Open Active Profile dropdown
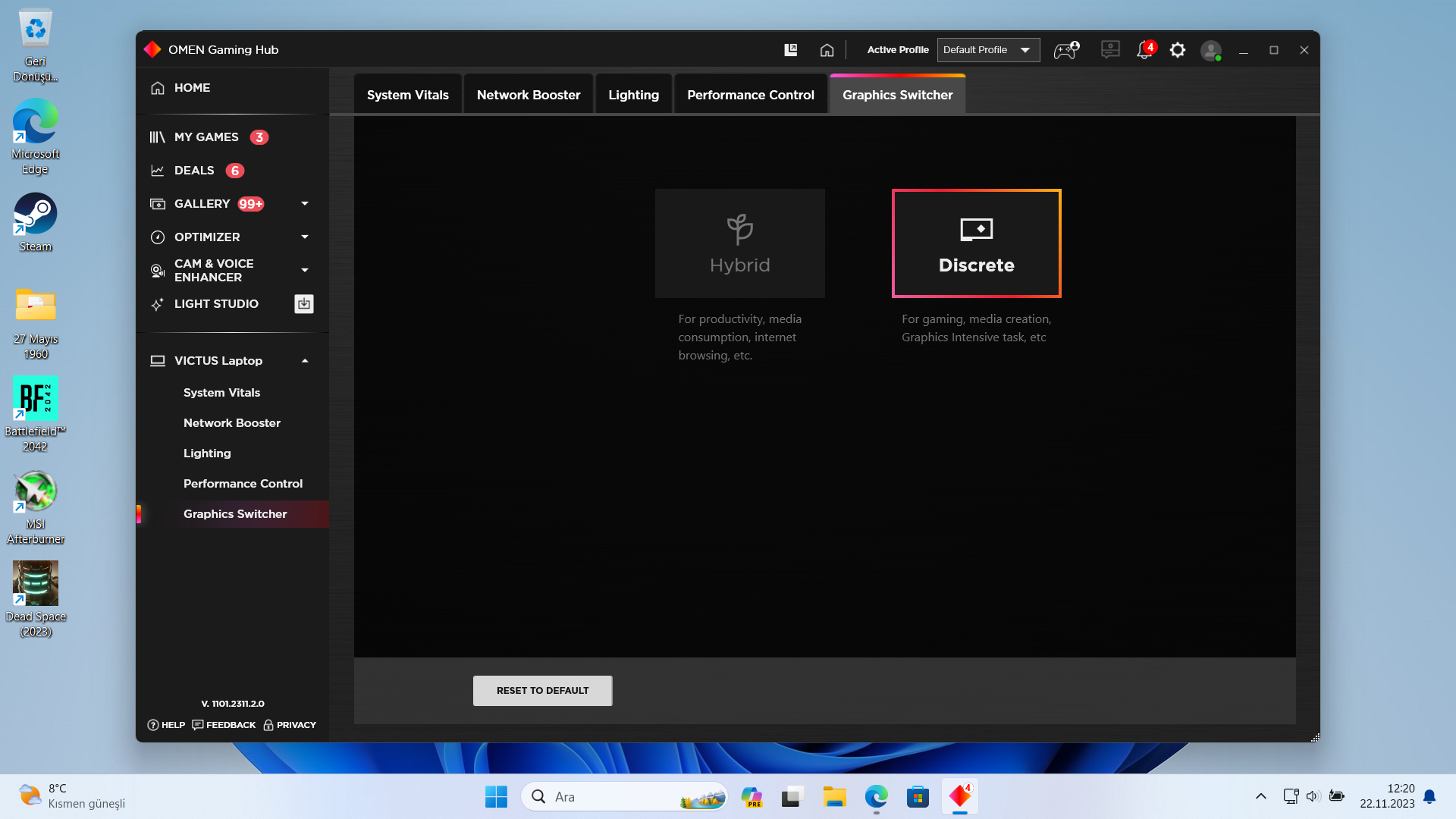 987,50
